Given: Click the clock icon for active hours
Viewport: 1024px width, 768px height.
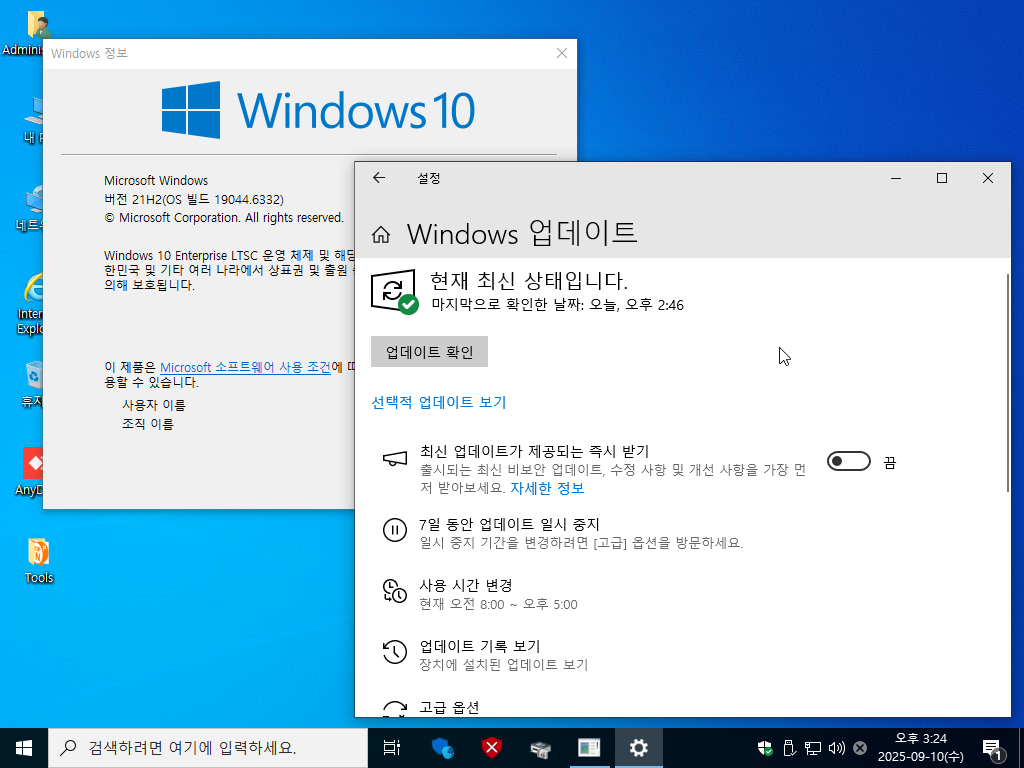Looking at the screenshot, I should click(x=394, y=590).
